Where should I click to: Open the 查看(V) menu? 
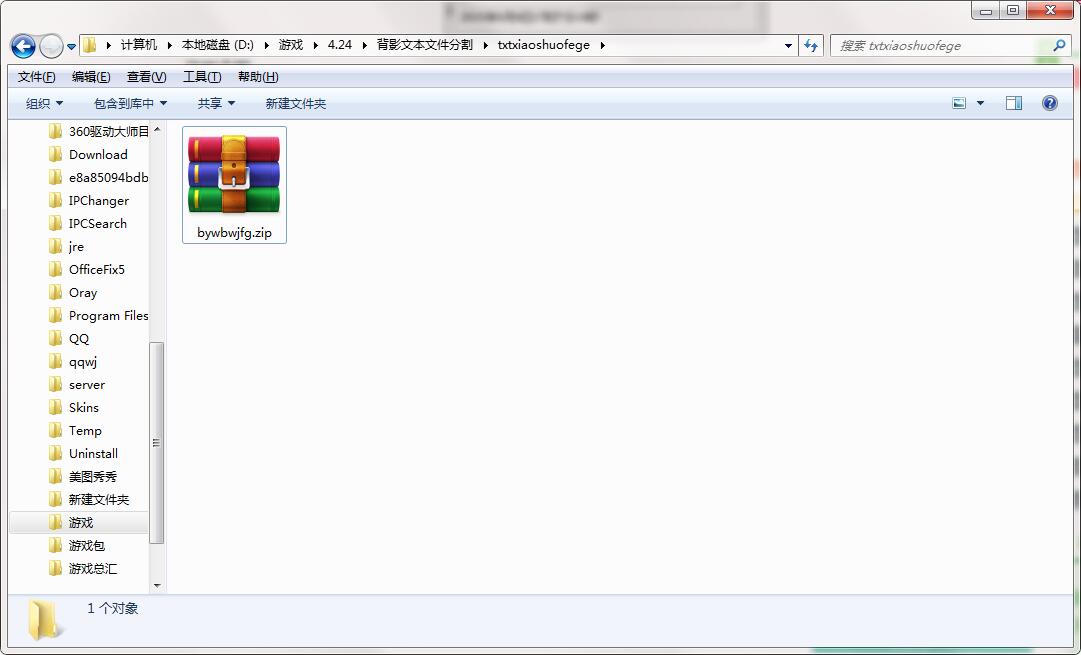point(146,77)
